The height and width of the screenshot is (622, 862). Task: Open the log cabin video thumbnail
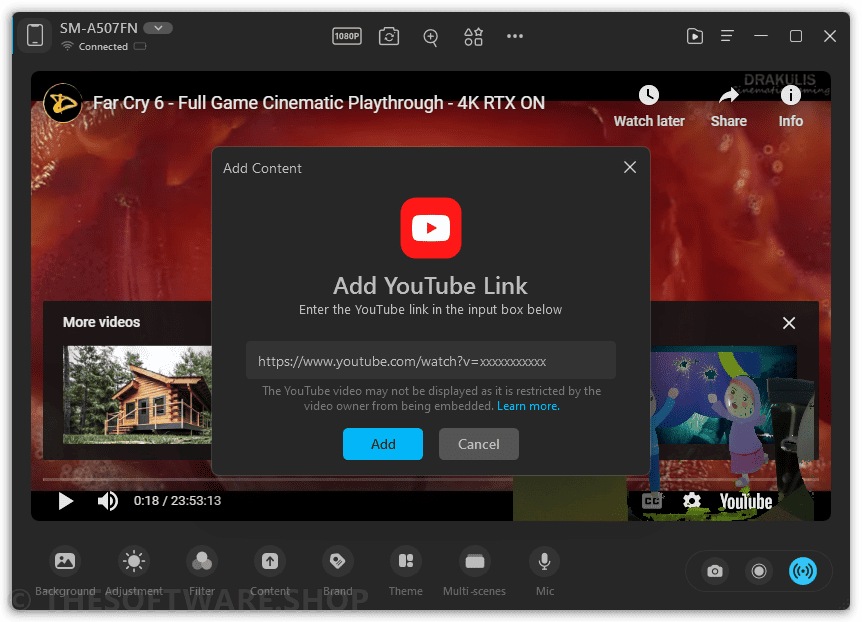pyautogui.click(x=137, y=395)
